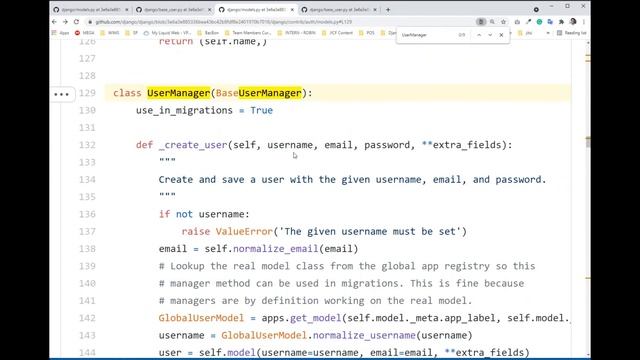The height and width of the screenshot is (360, 640).
Task: Click comment '# Lookup the real model class'
Action: click(347, 266)
